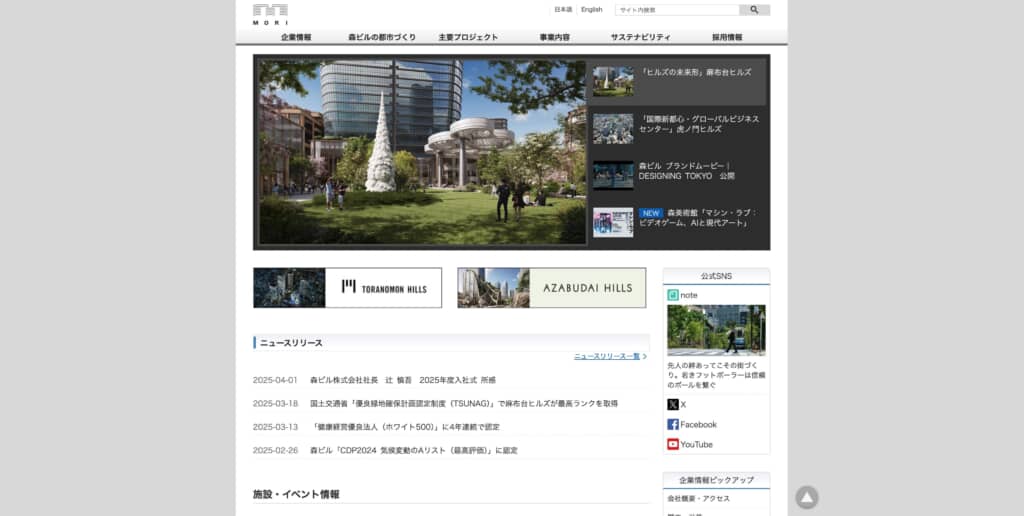Click the Facebook text label
The width and height of the screenshot is (1024, 516).
698,425
